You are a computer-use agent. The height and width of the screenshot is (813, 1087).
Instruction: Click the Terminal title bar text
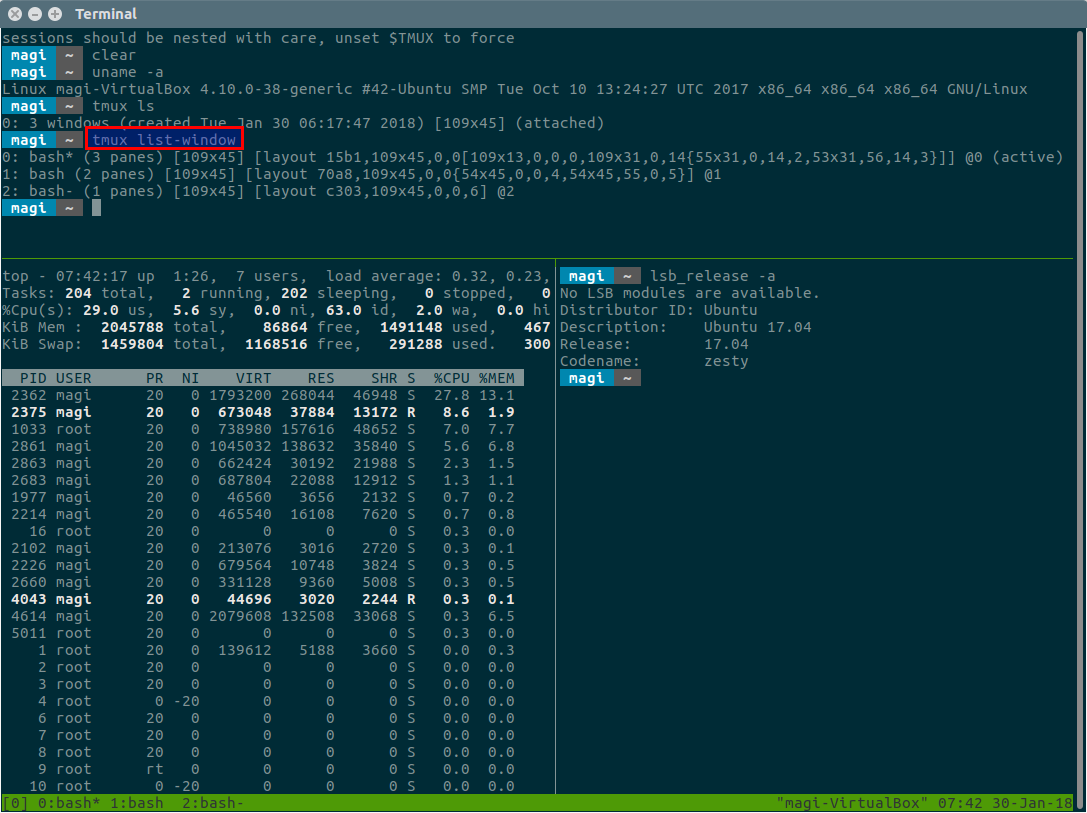pyautogui.click(x=106, y=14)
